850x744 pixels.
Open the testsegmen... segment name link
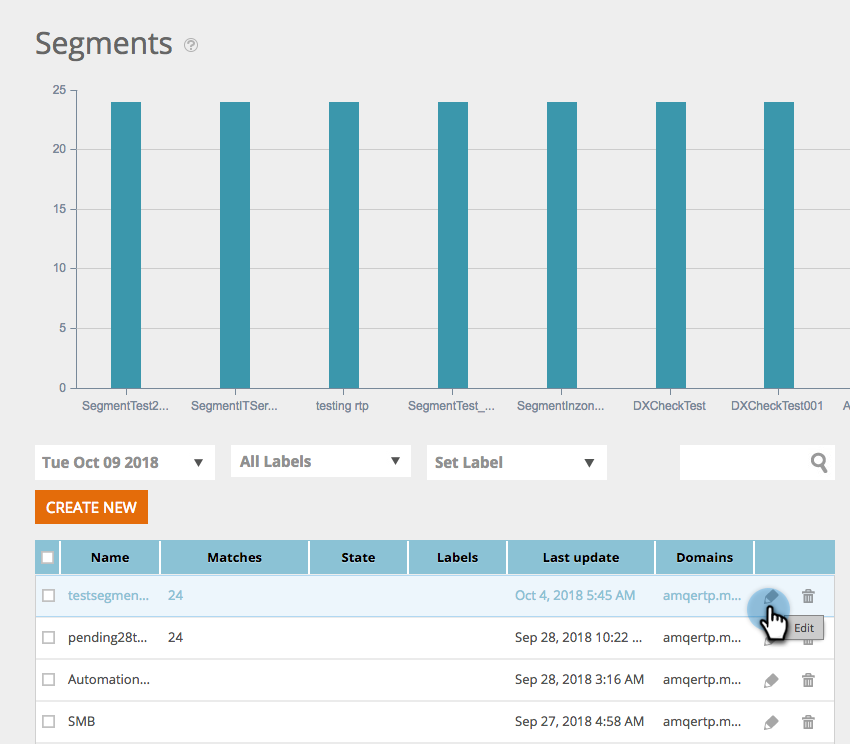tap(108, 595)
